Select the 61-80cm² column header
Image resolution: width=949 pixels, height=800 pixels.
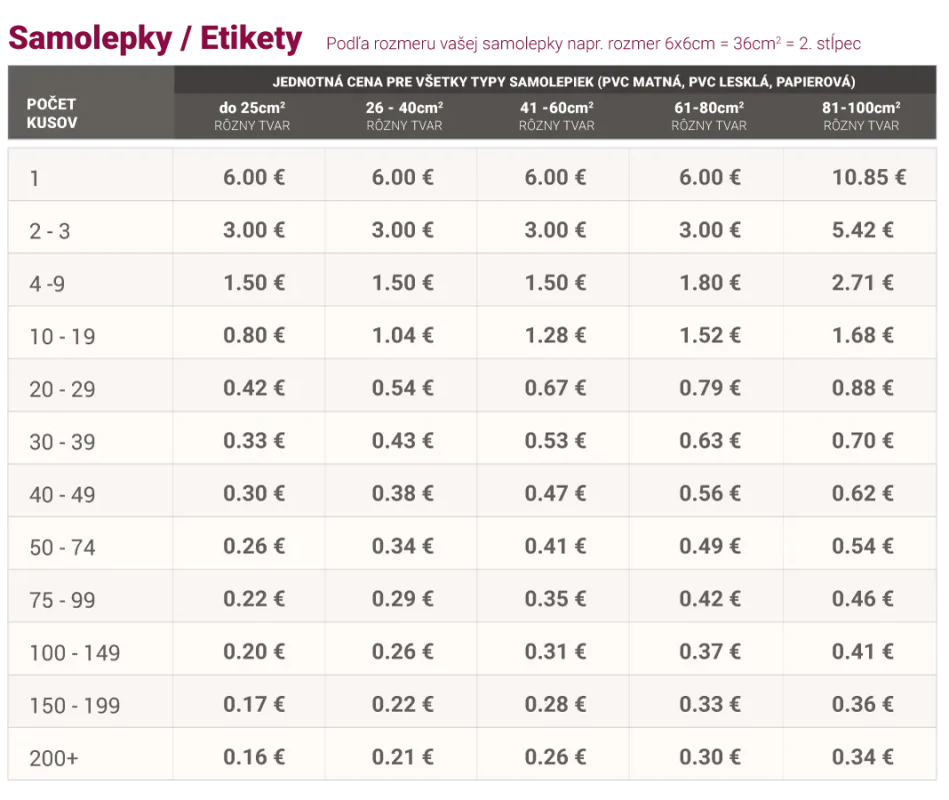(x=709, y=115)
